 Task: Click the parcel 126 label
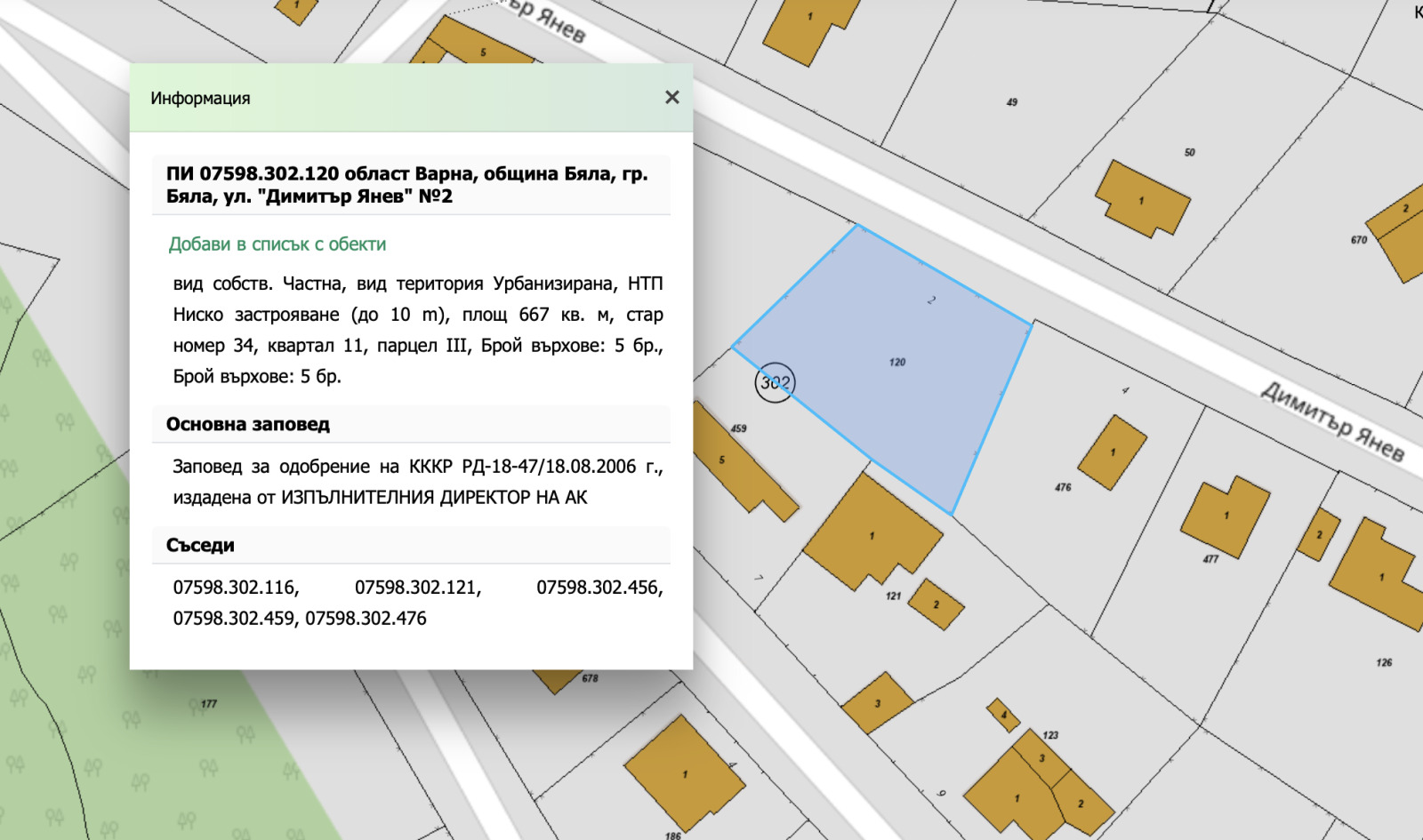click(1384, 663)
